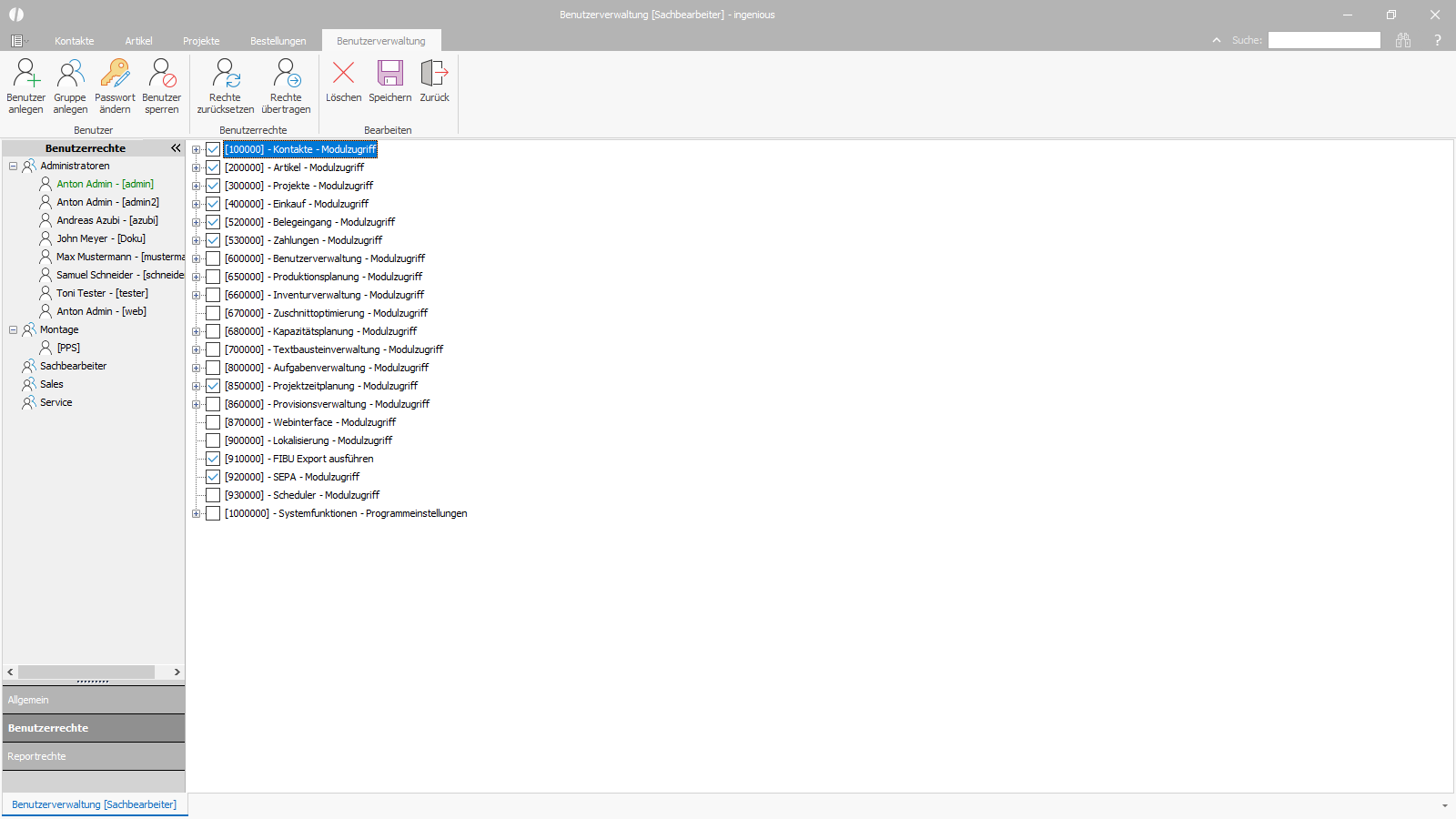Open the Reportrechte section
The height and width of the screenshot is (819, 1456).
[94, 756]
